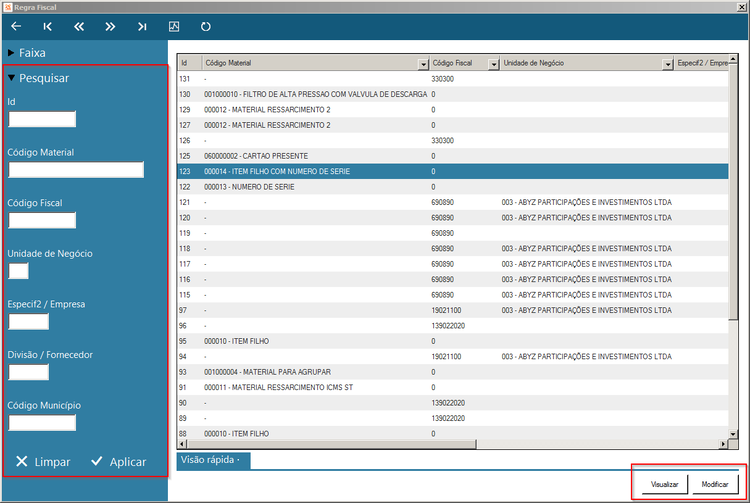Select the Visão rápida tab
Image resolution: width=750 pixels, height=503 pixels.
pyautogui.click(x=213, y=460)
